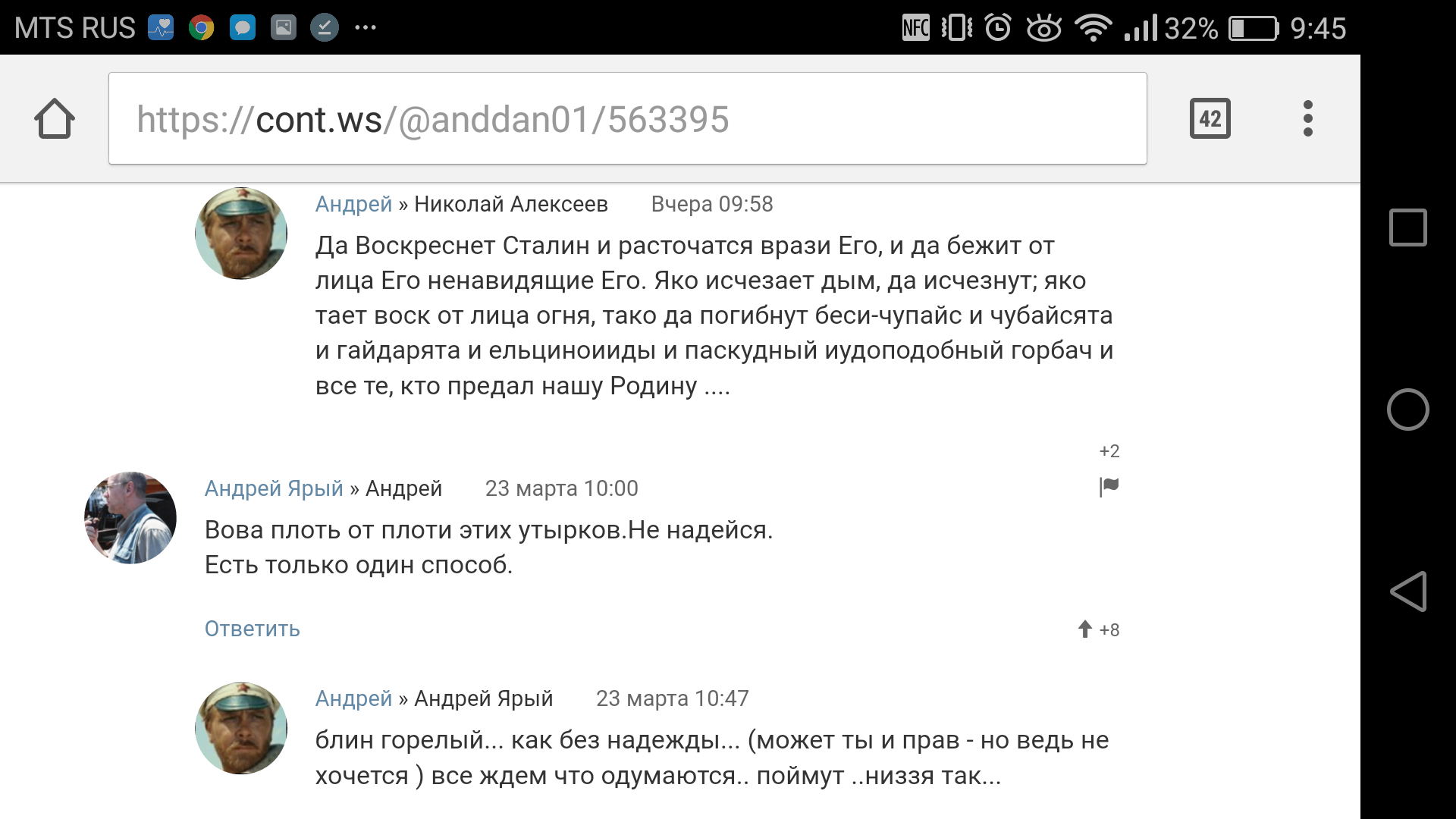
Task: Tap the blue messaging notification icon
Action: [243, 28]
